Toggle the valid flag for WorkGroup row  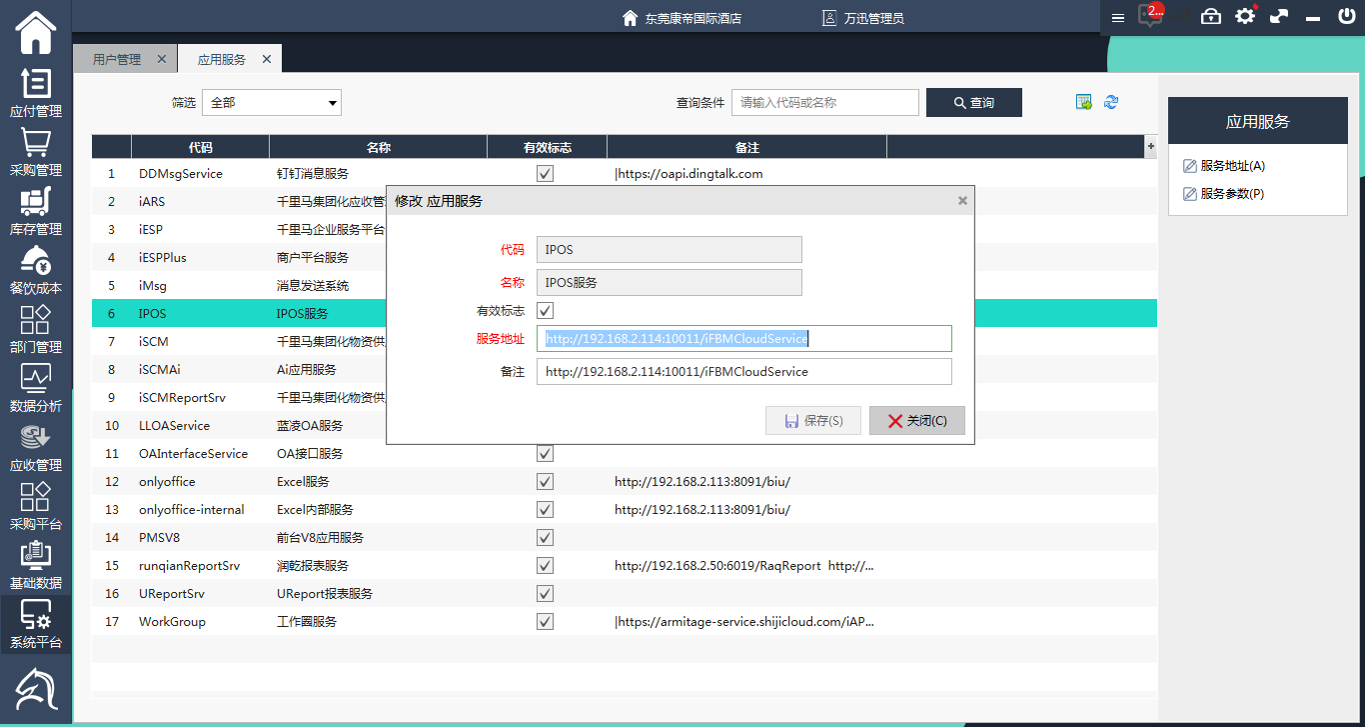pyautogui.click(x=545, y=622)
